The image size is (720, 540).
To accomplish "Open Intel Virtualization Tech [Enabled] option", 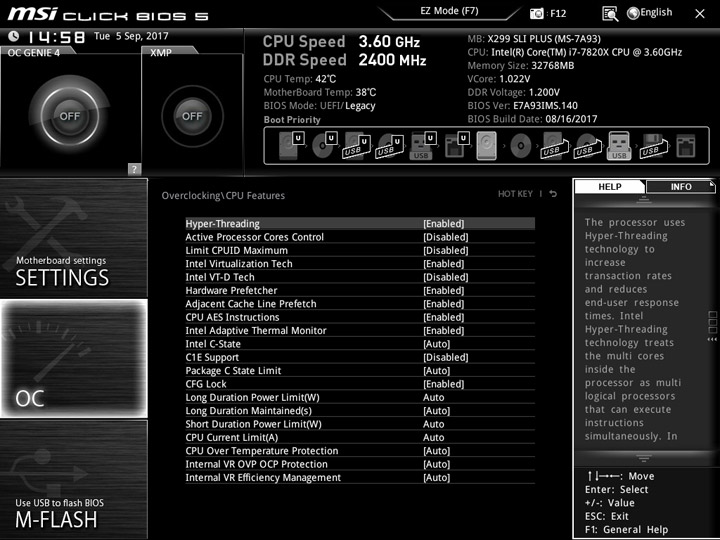I will (x=444, y=264).
